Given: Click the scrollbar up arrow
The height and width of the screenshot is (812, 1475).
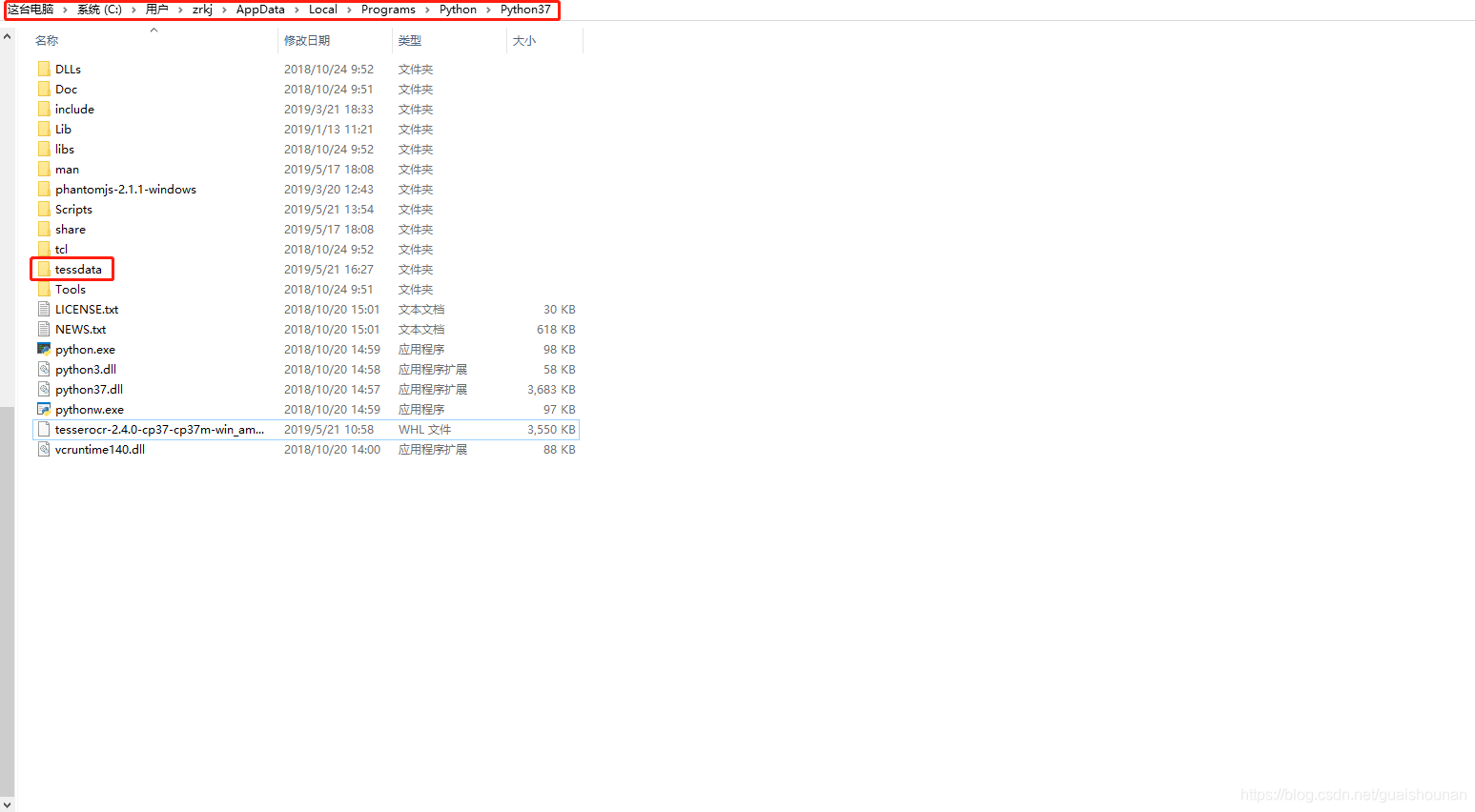Looking at the screenshot, I should [7, 36].
